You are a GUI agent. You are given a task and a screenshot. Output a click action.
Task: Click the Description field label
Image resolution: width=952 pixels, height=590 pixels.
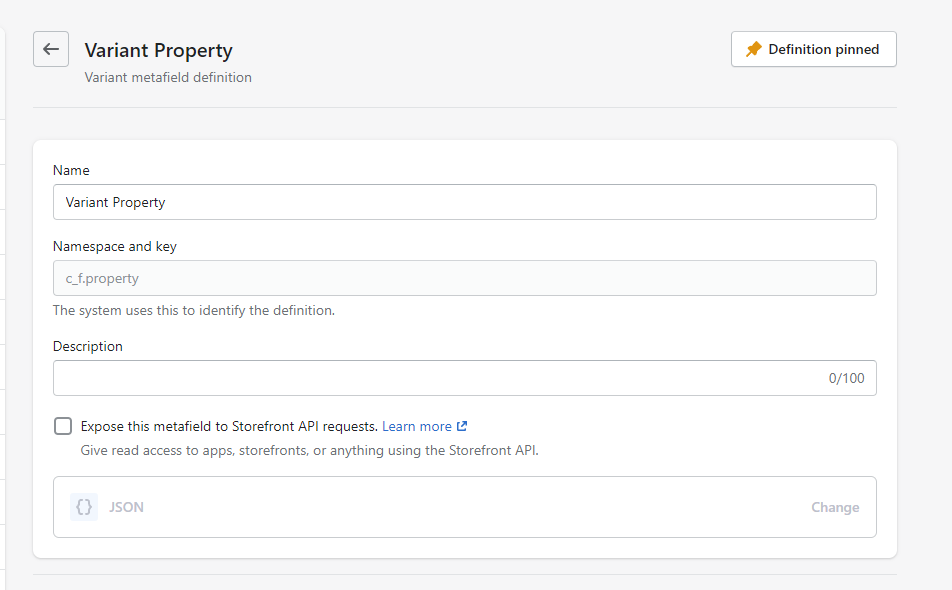88,346
